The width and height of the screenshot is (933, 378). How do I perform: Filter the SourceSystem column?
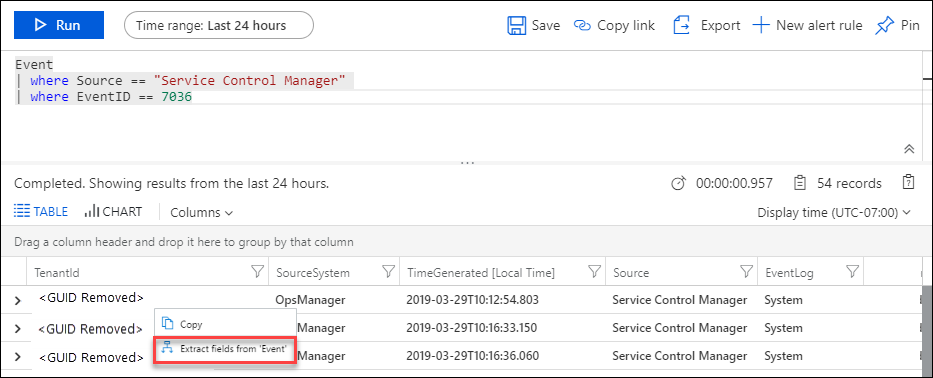(x=388, y=272)
